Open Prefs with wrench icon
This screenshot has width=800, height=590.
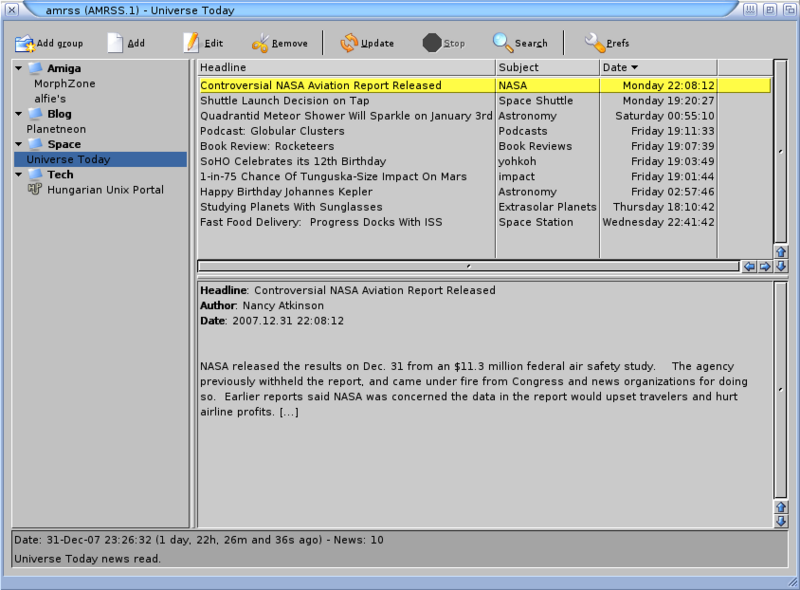594,43
